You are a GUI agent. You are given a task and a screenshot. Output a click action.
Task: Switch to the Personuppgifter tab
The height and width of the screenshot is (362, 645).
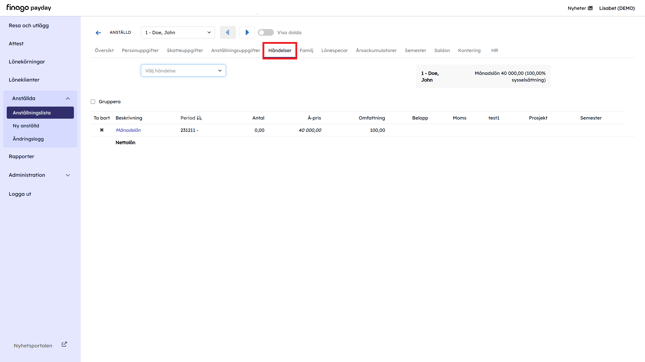140,51
